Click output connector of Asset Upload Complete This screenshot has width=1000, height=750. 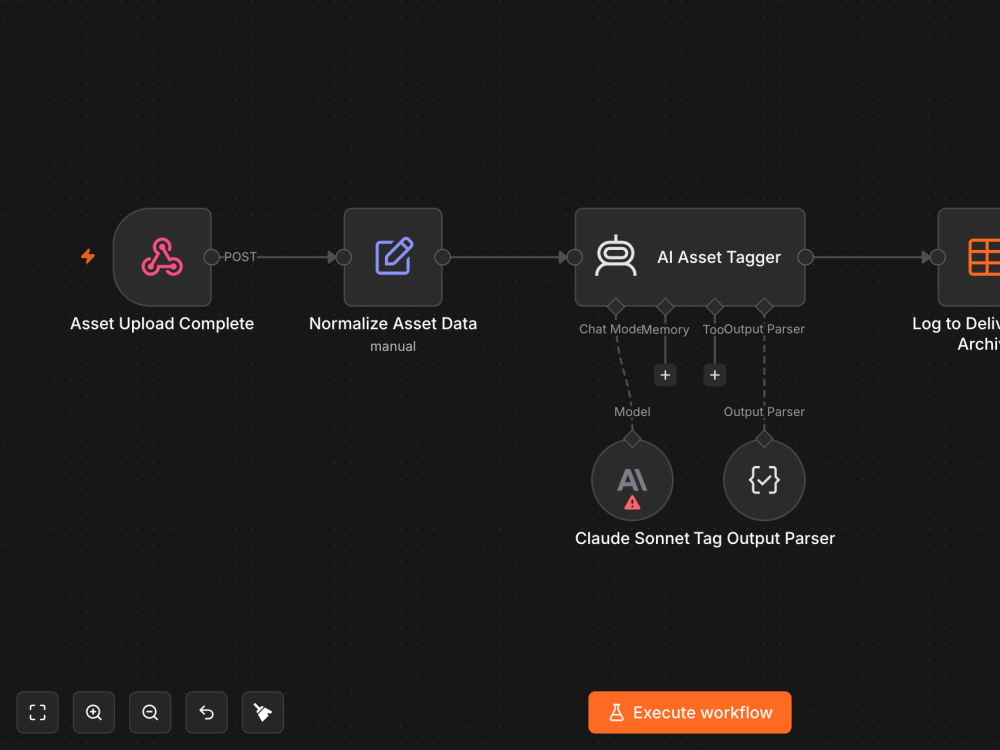click(211, 257)
